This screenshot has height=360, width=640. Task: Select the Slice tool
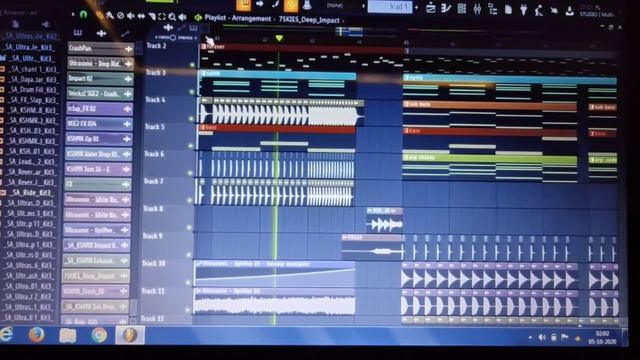click(x=152, y=16)
